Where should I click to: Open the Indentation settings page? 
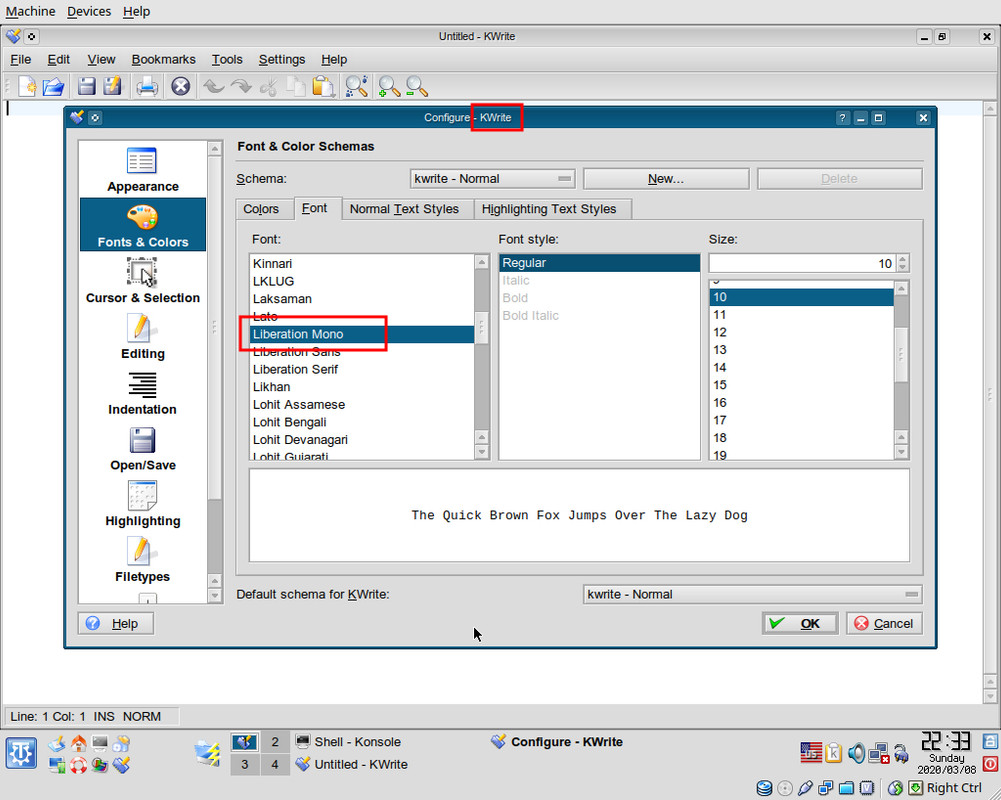pos(142,392)
